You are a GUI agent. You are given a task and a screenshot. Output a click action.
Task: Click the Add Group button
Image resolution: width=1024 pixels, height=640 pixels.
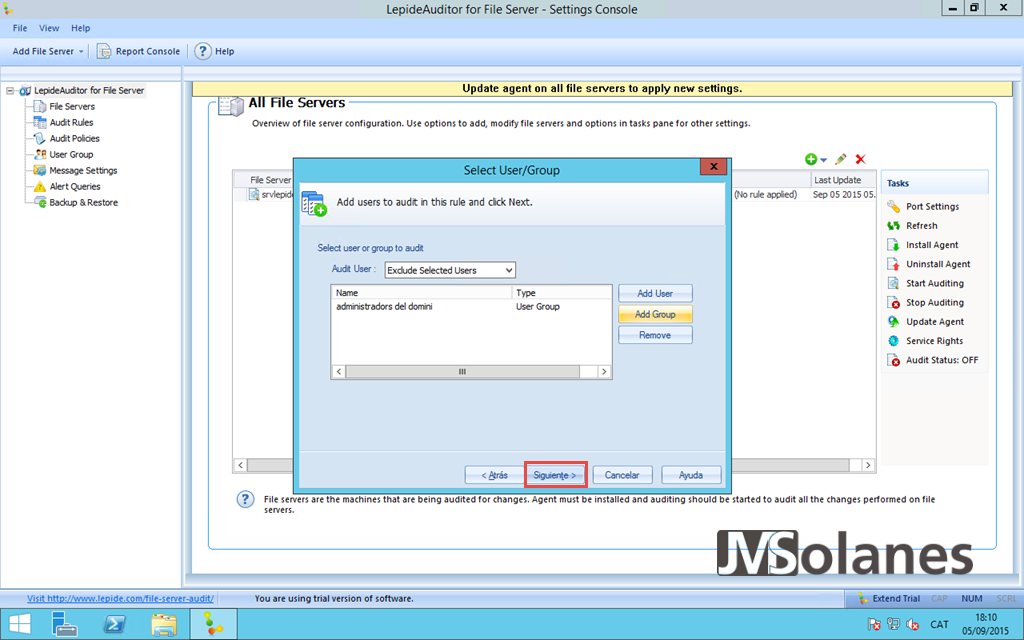click(x=655, y=314)
